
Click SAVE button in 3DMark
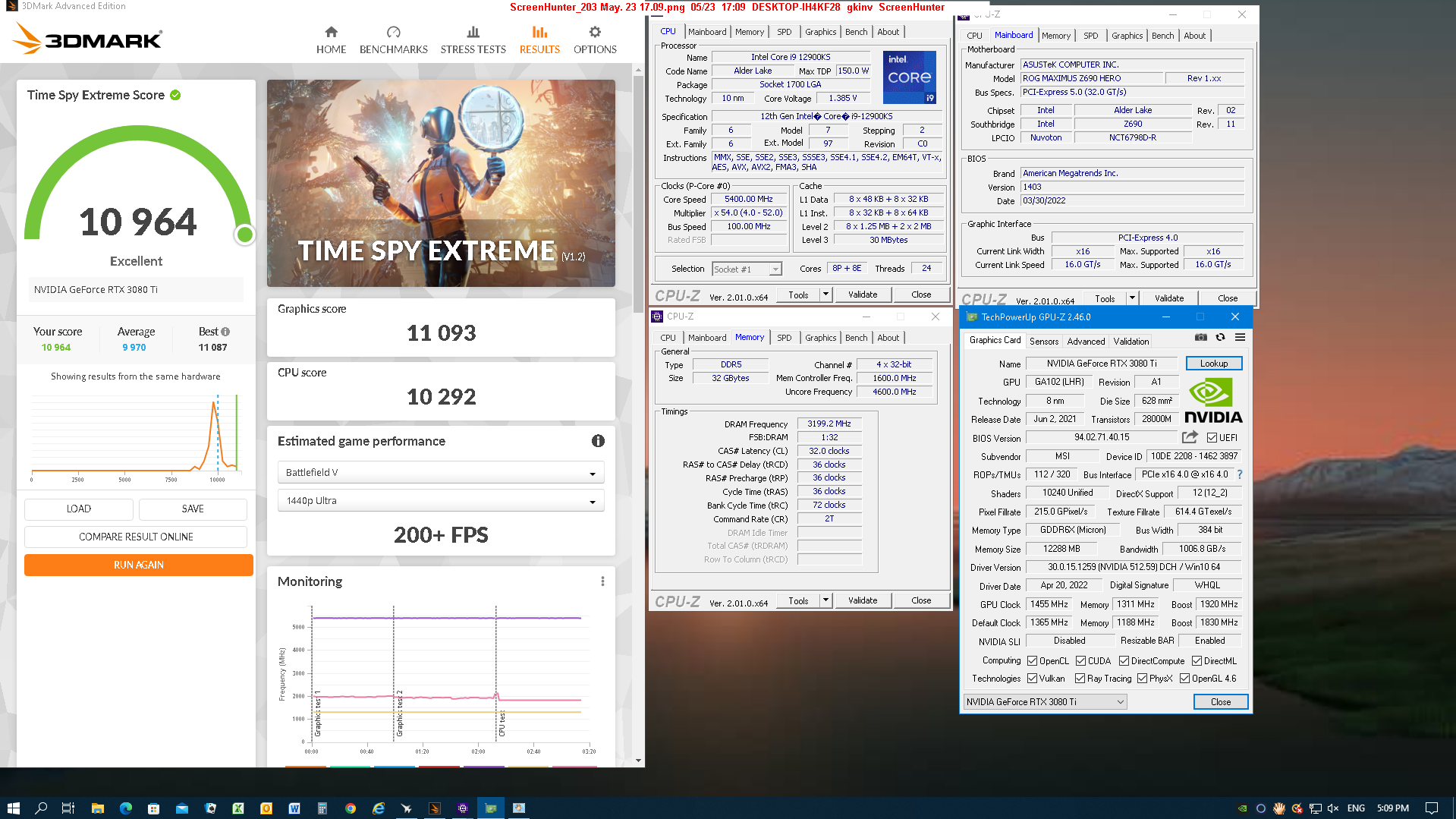pyautogui.click(x=193, y=509)
